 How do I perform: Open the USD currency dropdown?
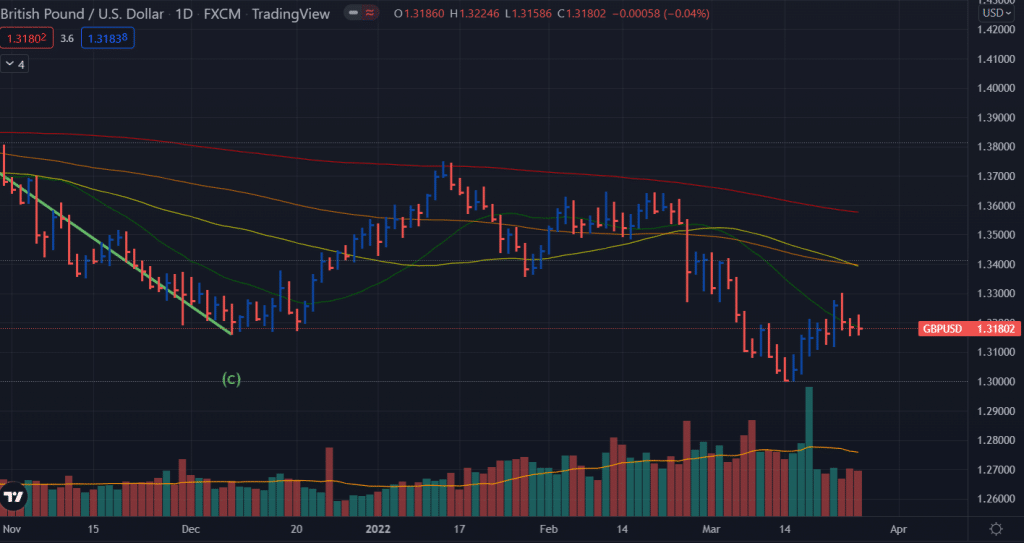(997, 13)
